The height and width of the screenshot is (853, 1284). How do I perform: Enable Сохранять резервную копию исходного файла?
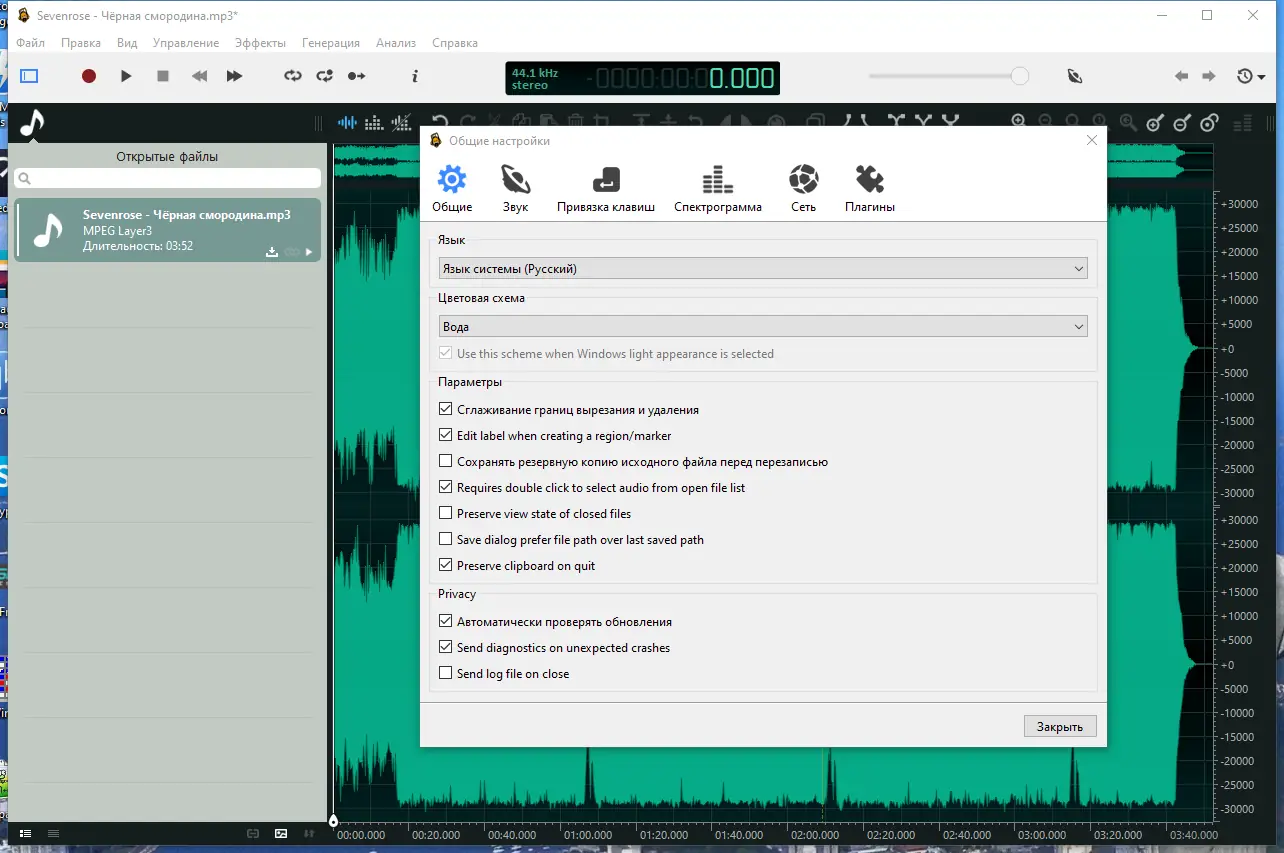point(446,462)
